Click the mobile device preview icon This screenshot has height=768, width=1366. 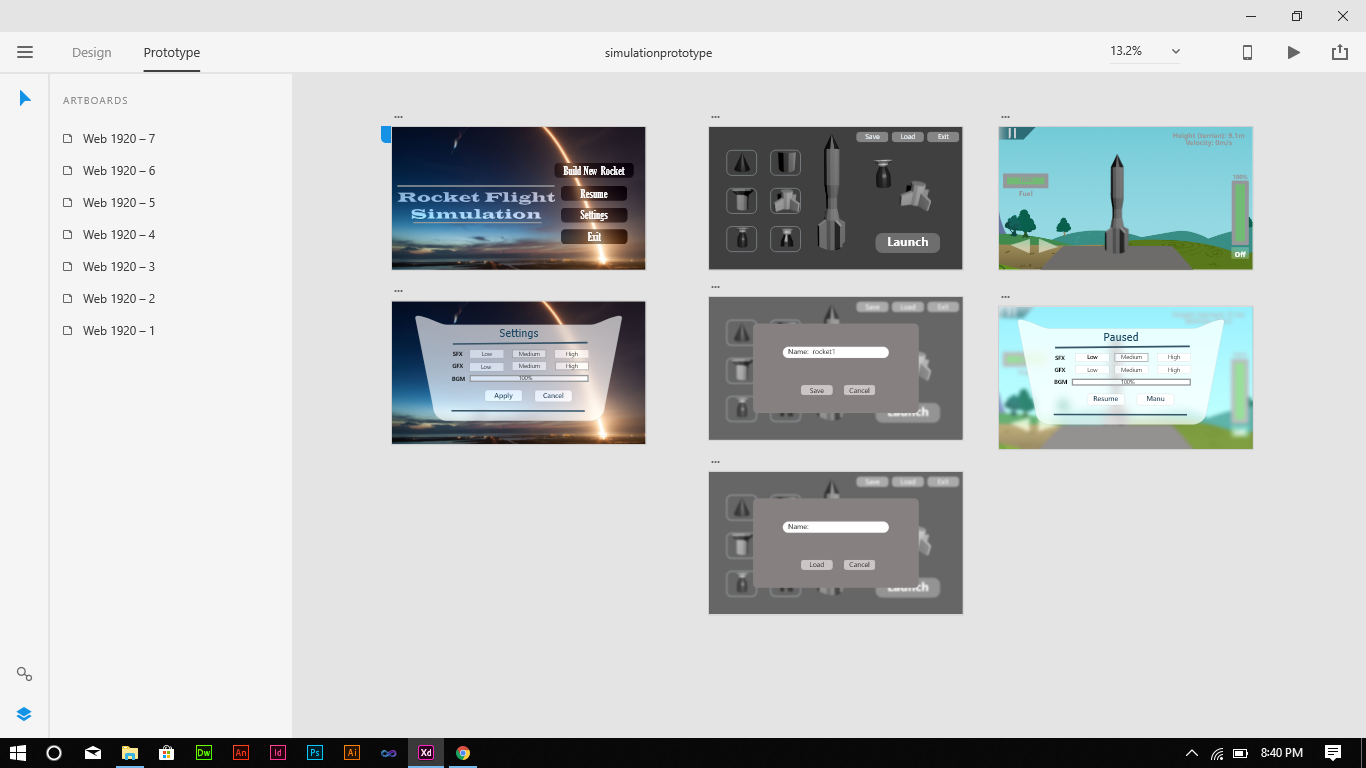pyautogui.click(x=1247, y=52)
